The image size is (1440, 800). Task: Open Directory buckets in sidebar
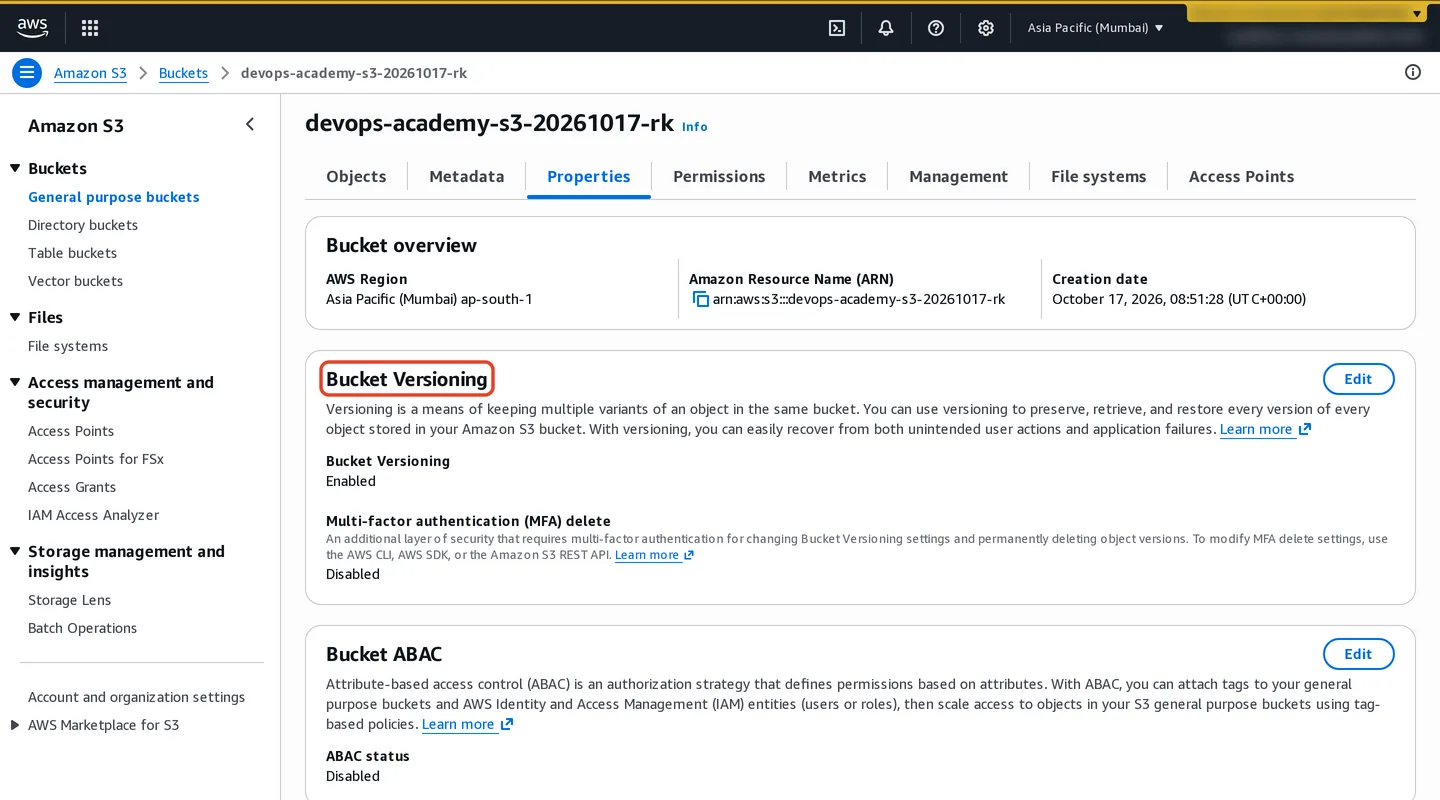click(83, 225)
